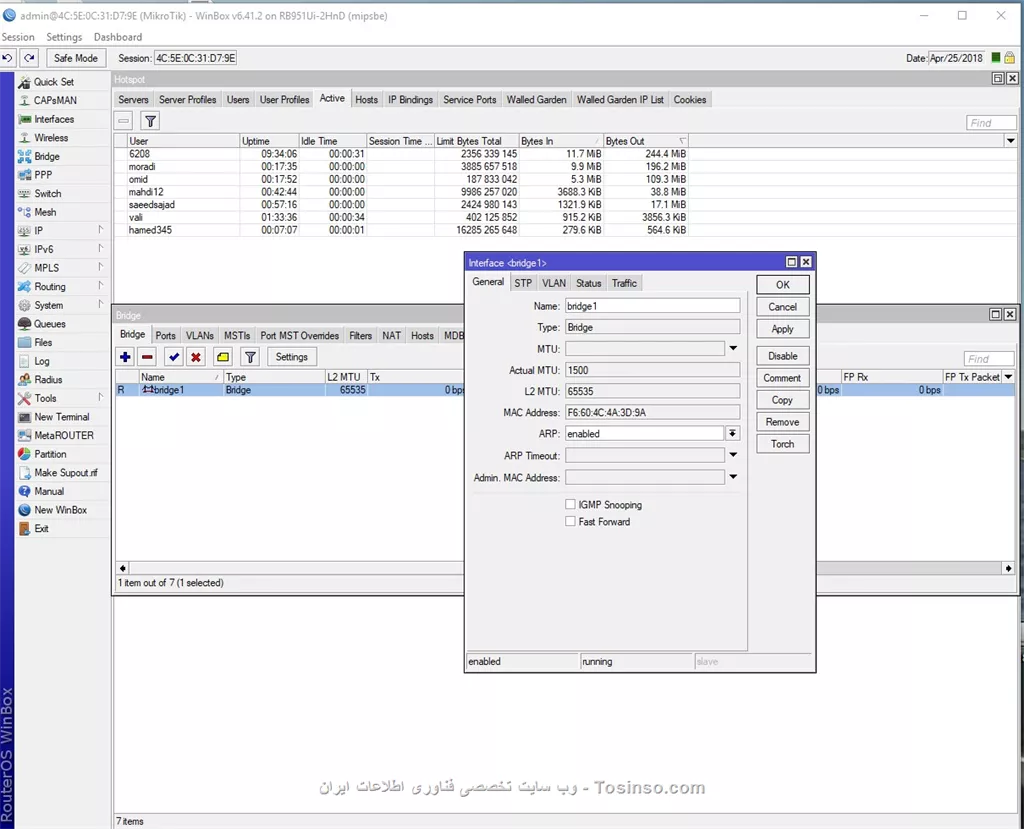Click filter funnel icon in Bridge window
This screenshot has height=829, width=1024.
pos(250,357)
